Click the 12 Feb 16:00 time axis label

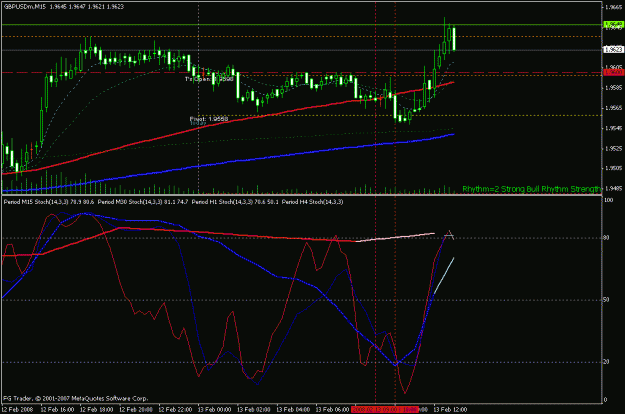point(57,409)
